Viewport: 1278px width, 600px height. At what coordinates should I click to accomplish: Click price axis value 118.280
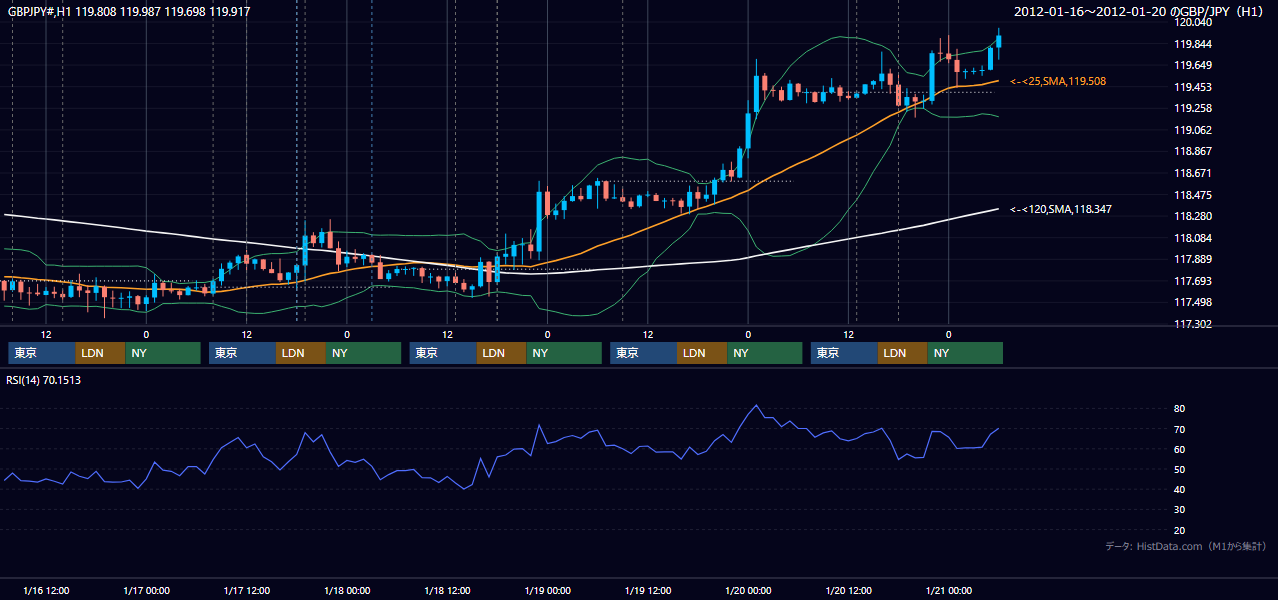coord(1193,217)
